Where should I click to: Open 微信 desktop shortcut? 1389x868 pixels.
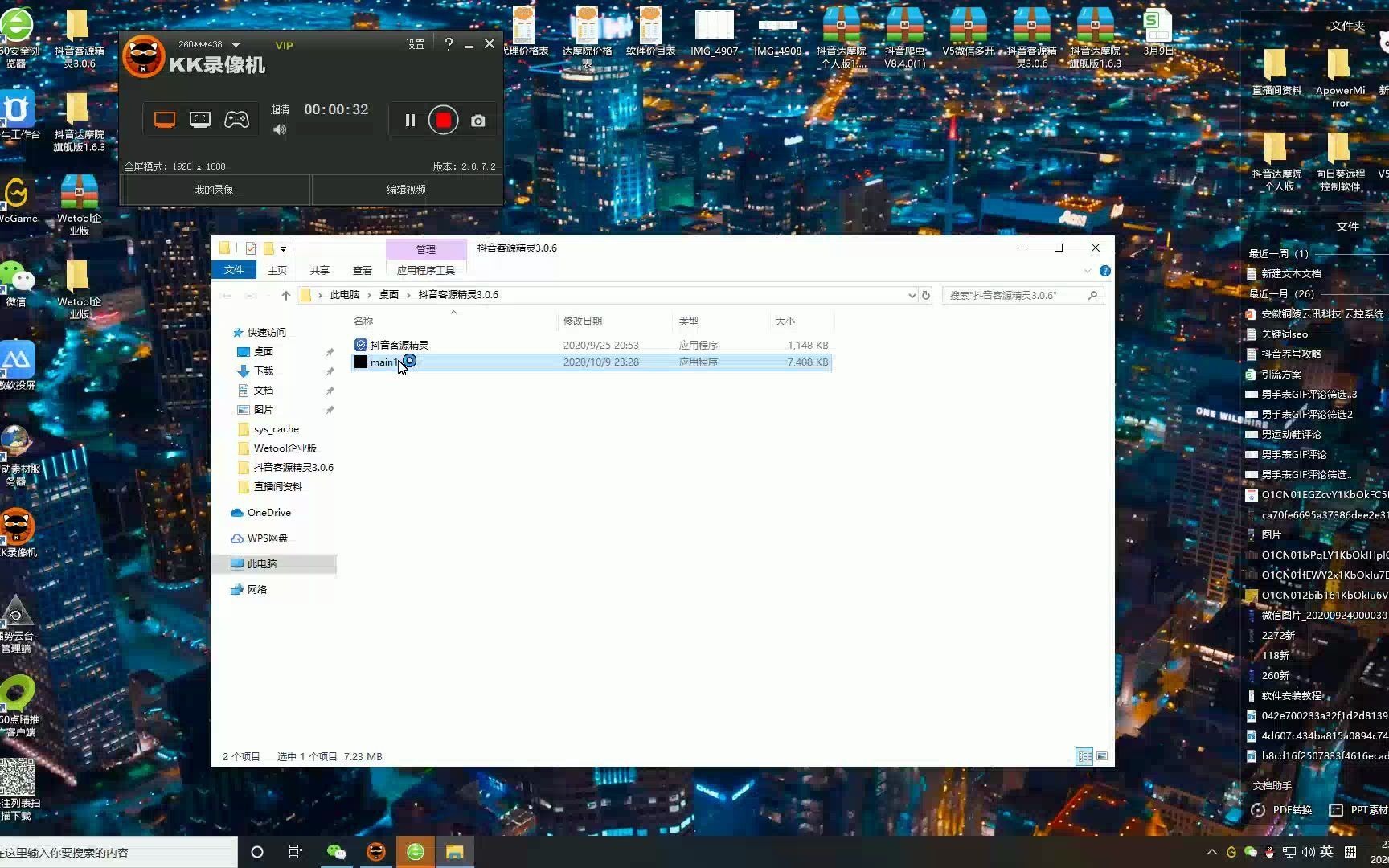16,283
